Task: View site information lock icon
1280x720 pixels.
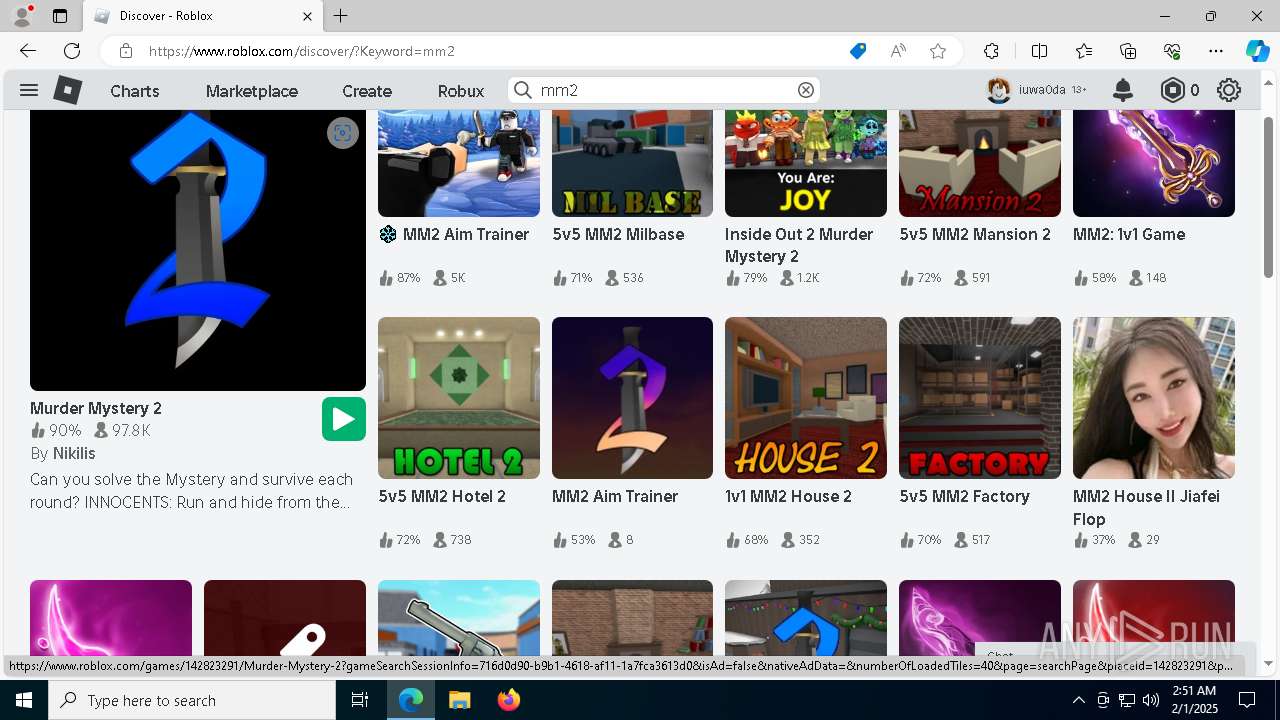Action: coord(126,51)
